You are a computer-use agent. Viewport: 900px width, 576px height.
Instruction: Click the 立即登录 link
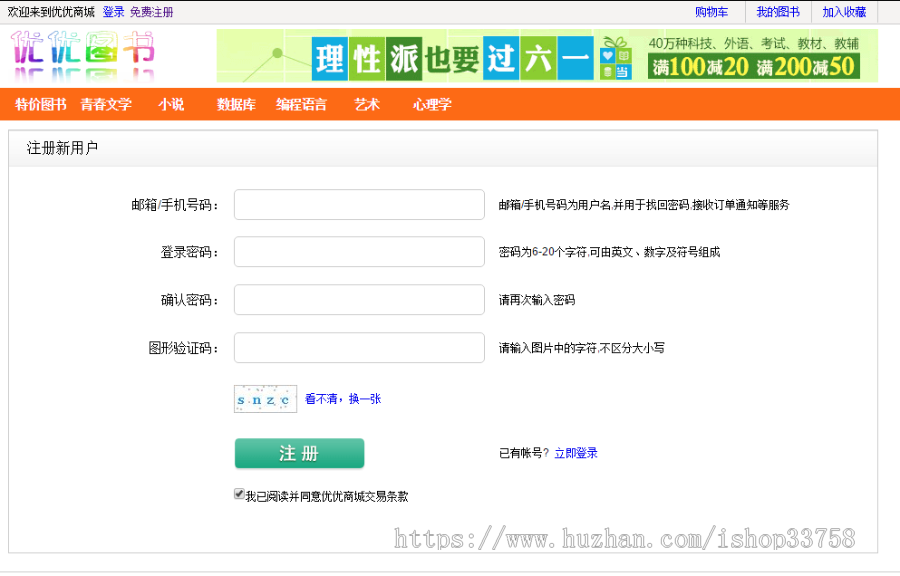tap(576, 452)
